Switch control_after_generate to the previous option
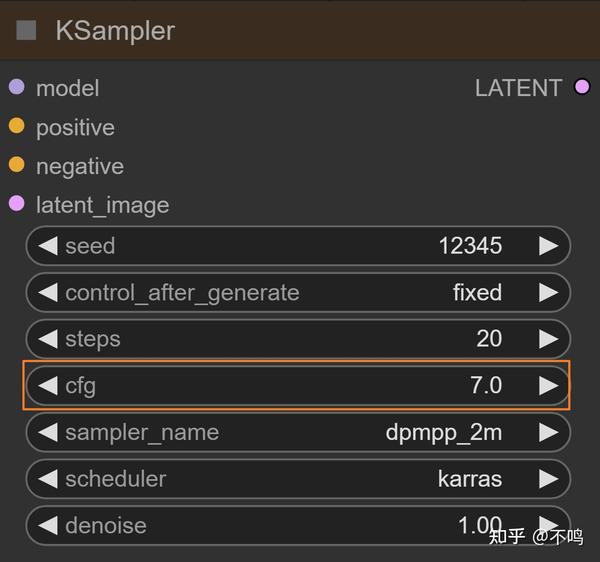The image size is (600, 562). coord(47,292)
